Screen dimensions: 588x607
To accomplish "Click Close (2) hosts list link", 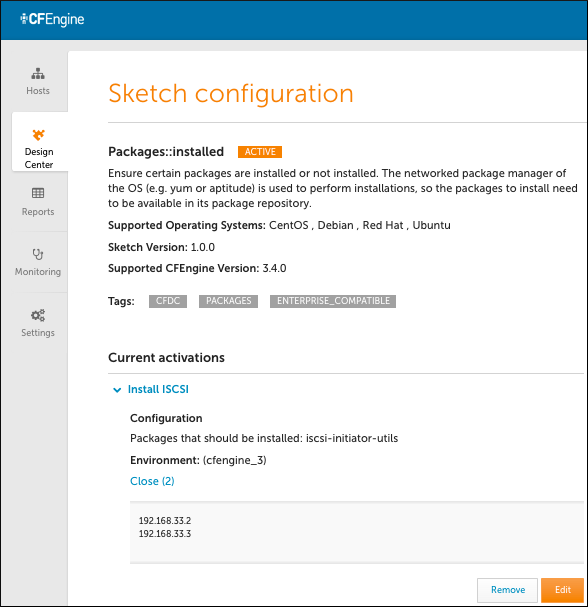I will 152,481.
